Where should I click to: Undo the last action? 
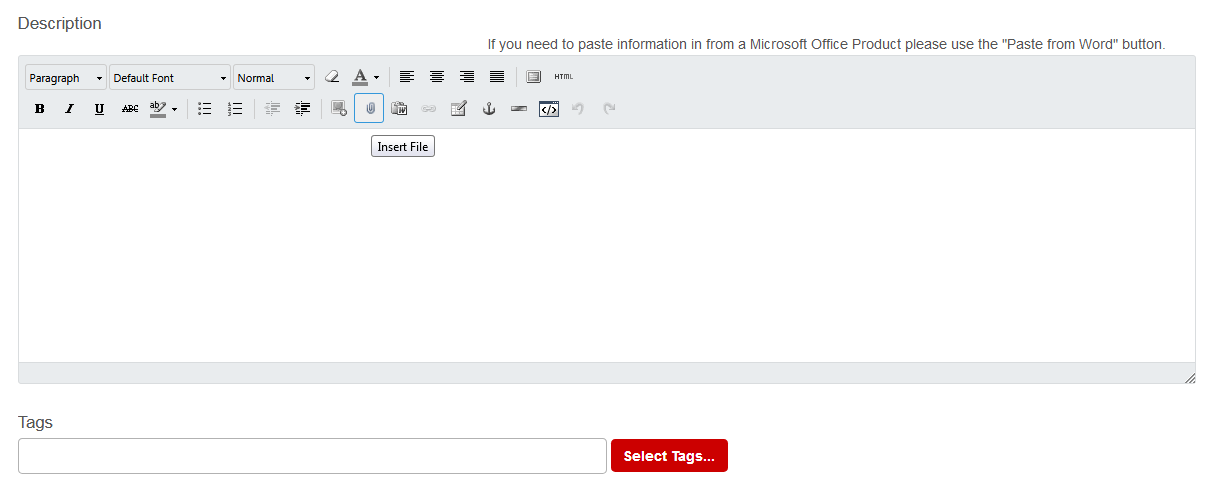coord(578,109)
